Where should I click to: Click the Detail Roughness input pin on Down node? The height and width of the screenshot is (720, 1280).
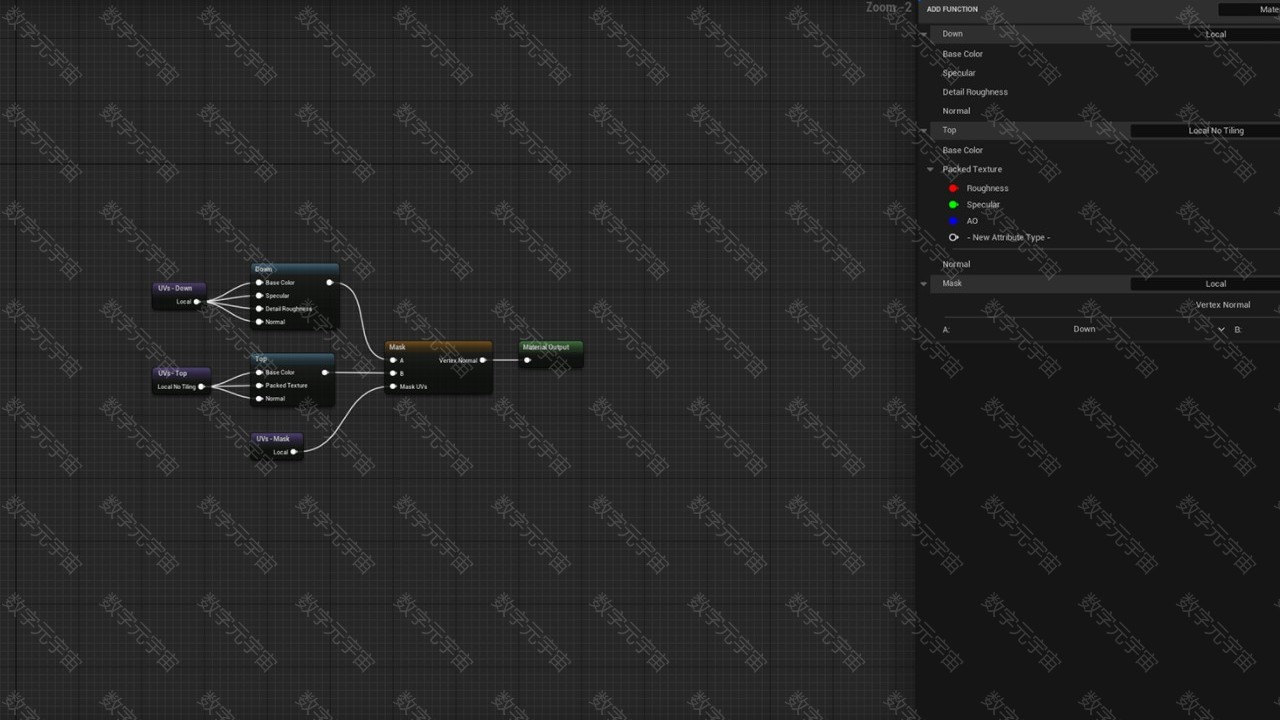click(x=259, y=309)
